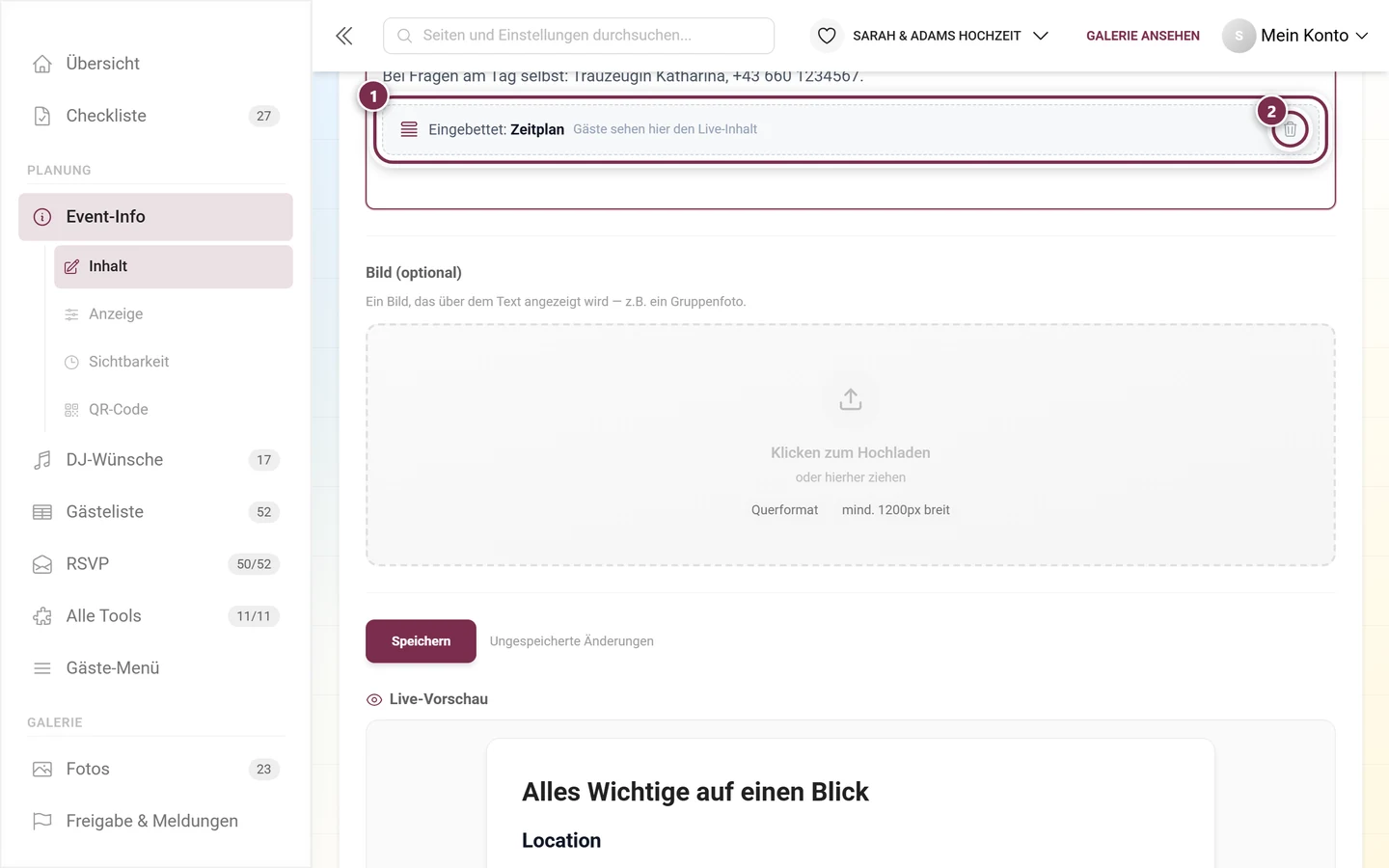Viewport: 1389px width, 868px height.
Task: Click the Checkliste badge showing 27
Action: (264, 116)
